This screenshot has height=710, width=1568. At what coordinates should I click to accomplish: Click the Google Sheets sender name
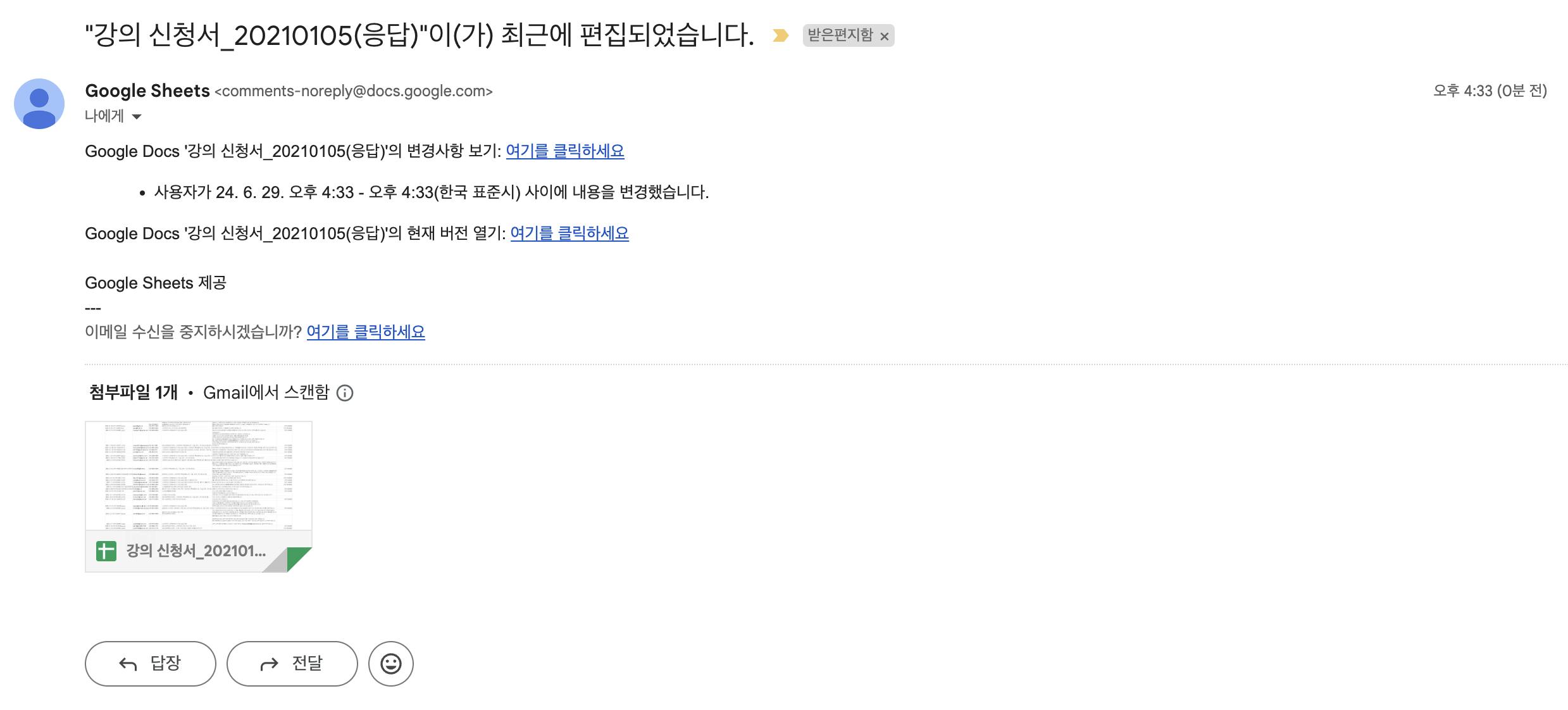(147, 91)
